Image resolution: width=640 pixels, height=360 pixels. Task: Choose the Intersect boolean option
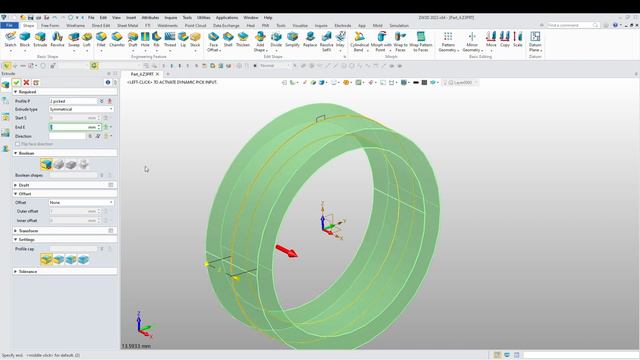tap(83, 164)
